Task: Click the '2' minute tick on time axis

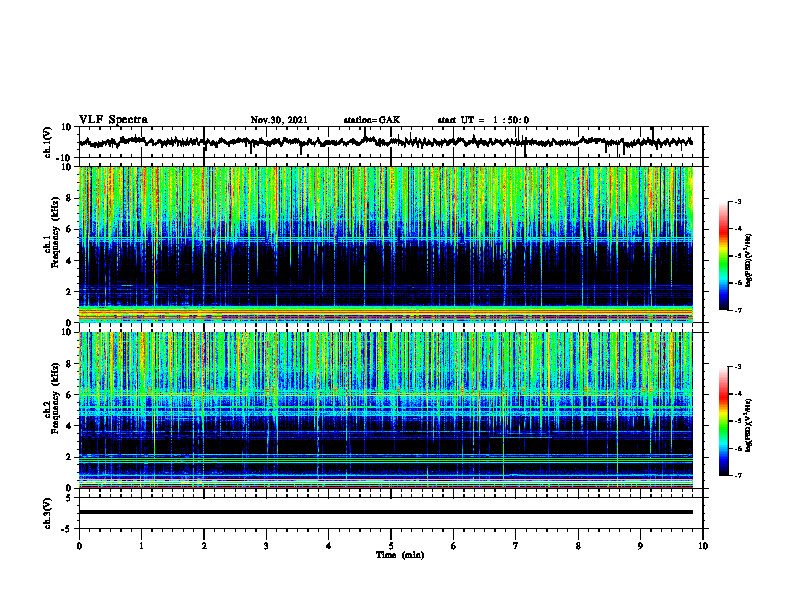Action: point(204,546)
